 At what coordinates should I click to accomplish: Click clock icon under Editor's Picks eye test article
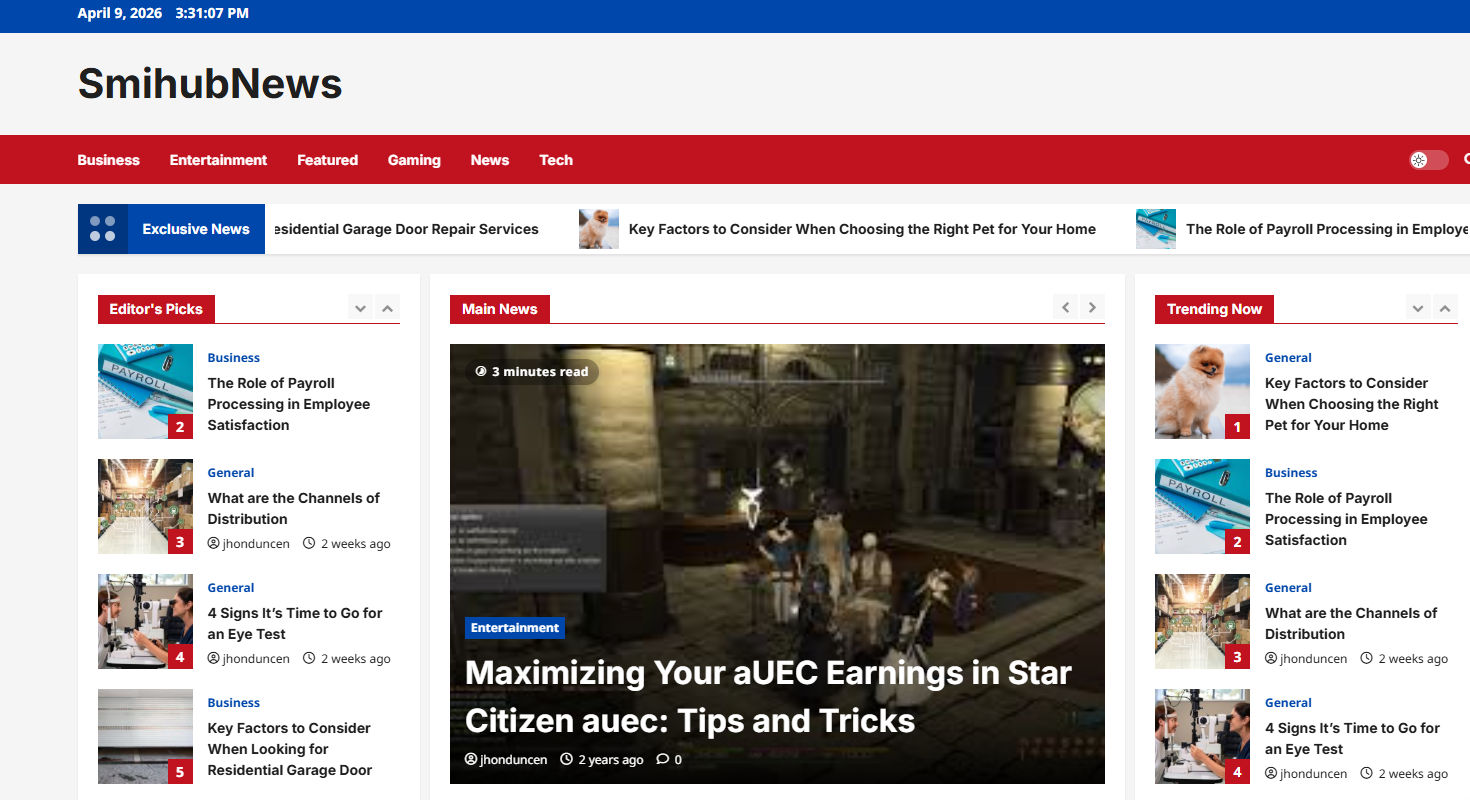click(x=309, y=659)
